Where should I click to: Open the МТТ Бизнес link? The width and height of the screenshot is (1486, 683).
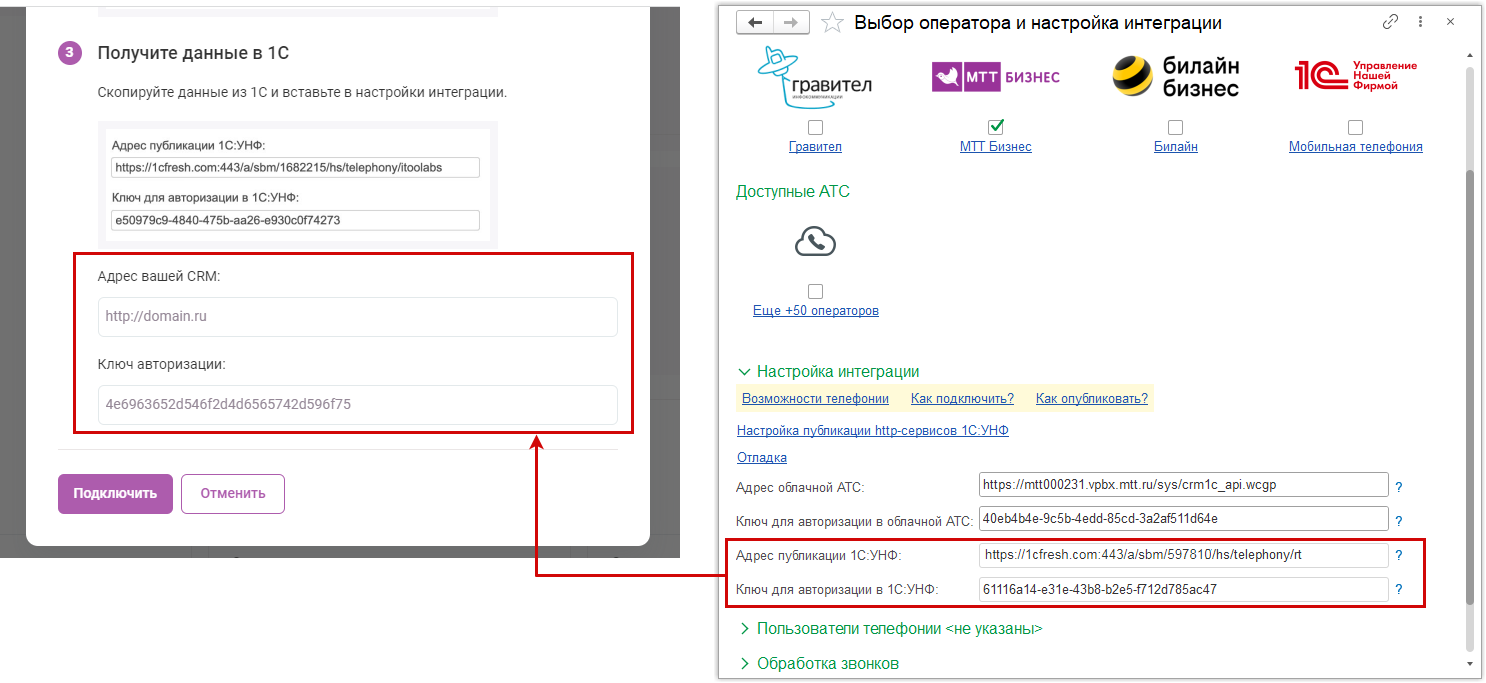[995, 147]
